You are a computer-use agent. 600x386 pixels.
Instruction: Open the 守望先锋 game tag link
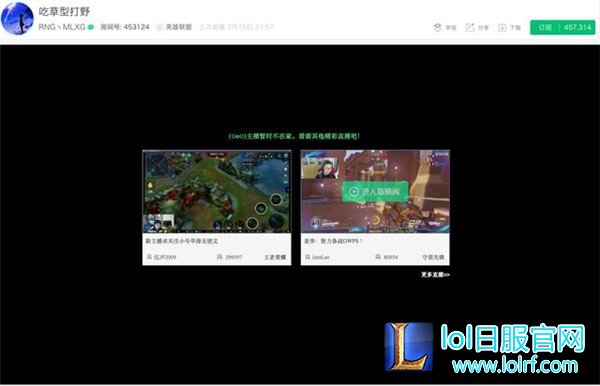[x=433, y=257]
